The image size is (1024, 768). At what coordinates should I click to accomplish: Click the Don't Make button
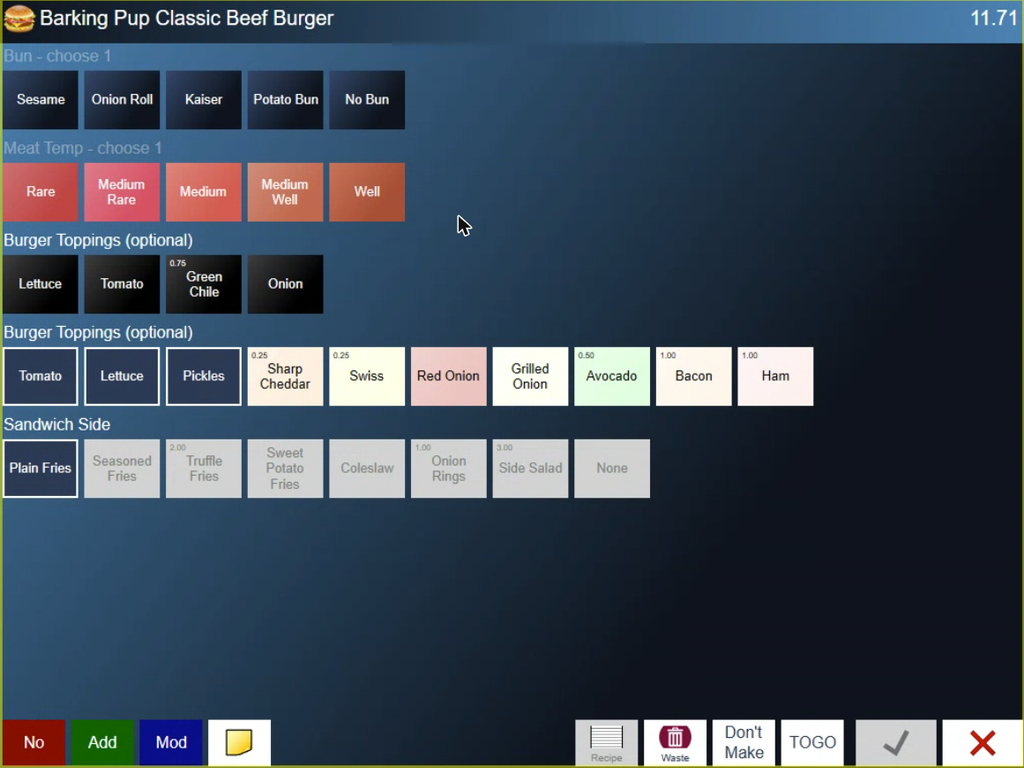744,743
